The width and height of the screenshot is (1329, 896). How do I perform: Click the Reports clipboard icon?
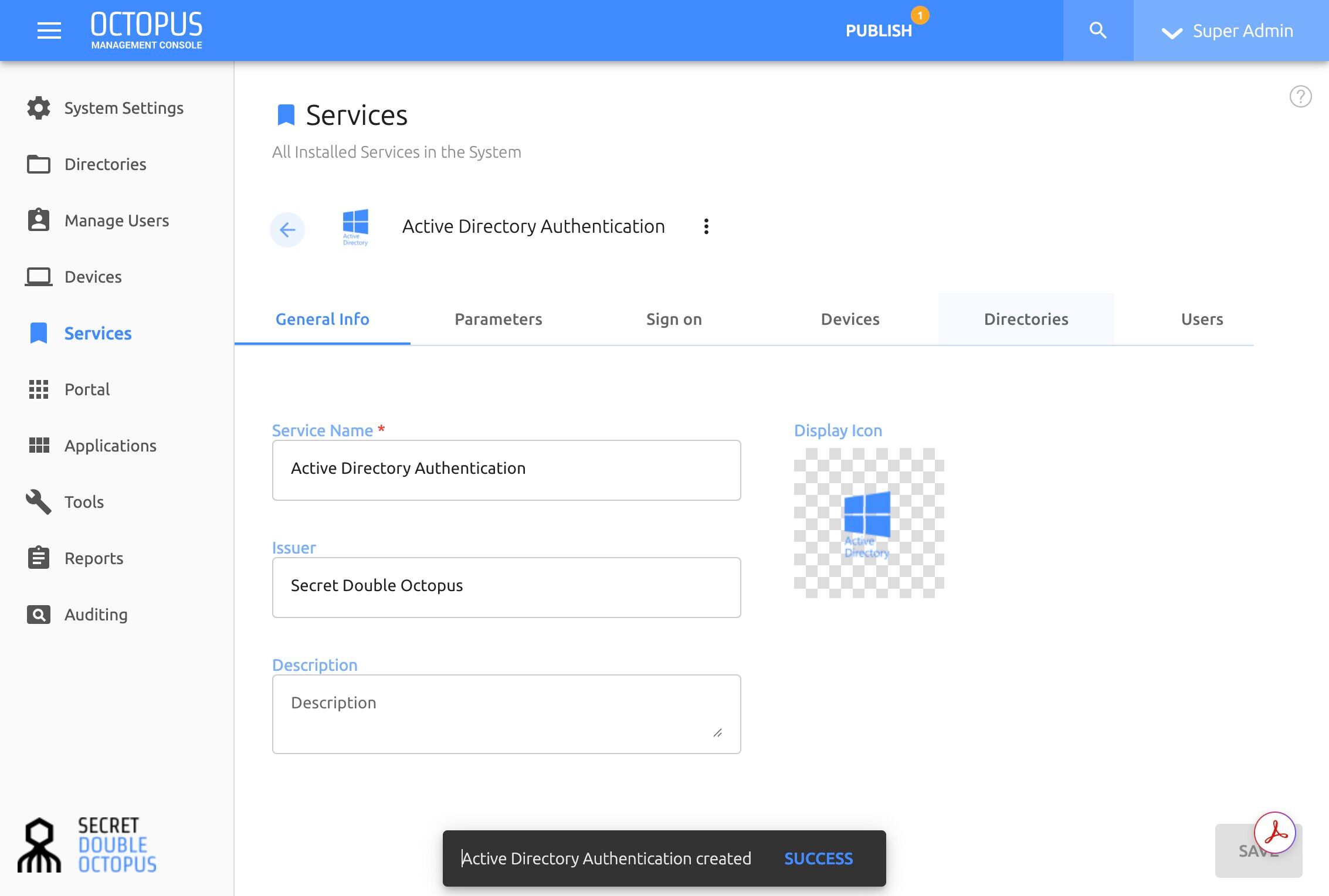pyautogui.click(x=39, y=558)
